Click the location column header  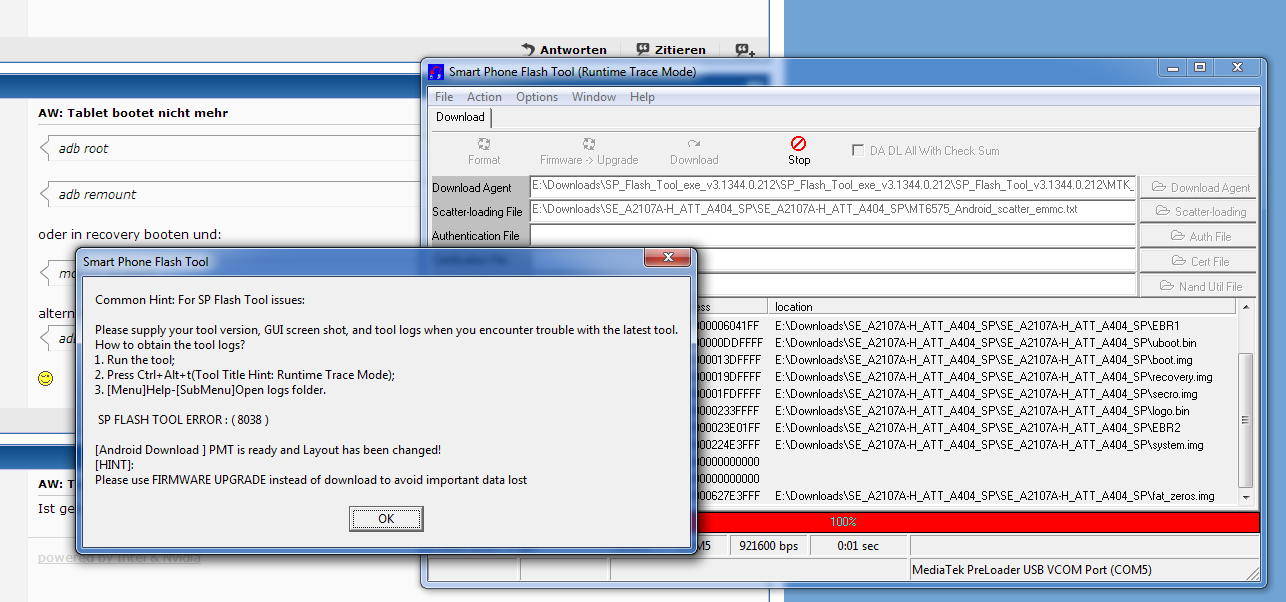click(x=1003, y=307)
